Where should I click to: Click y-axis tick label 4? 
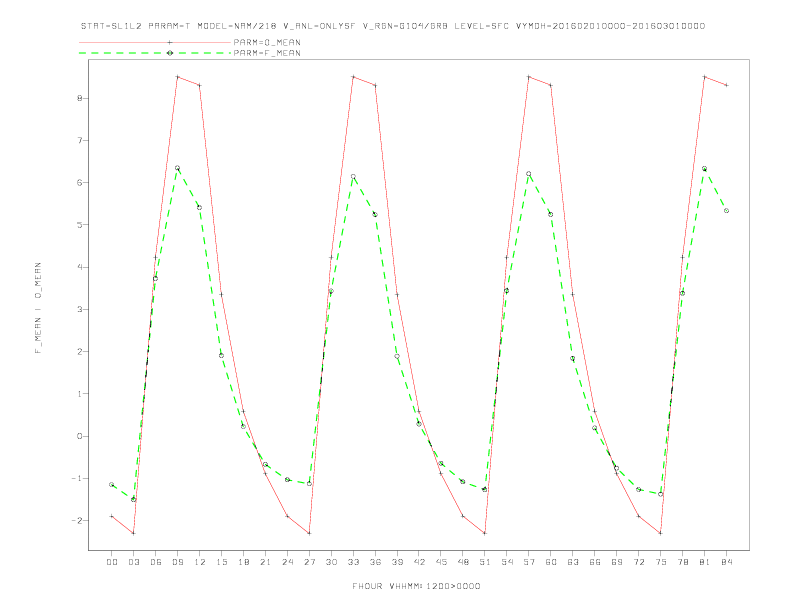(79, 267)
